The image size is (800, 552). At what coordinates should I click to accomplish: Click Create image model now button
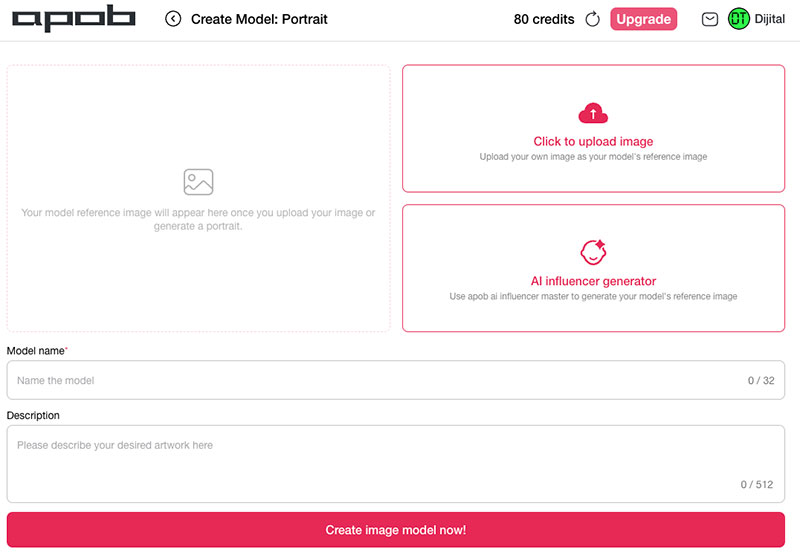(395, 530)
